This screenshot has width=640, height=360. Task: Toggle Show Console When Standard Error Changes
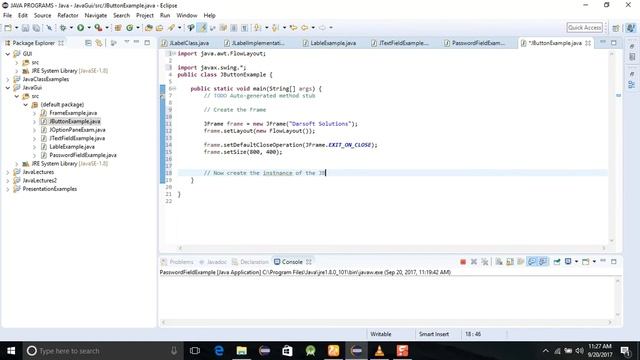point(543,262)
